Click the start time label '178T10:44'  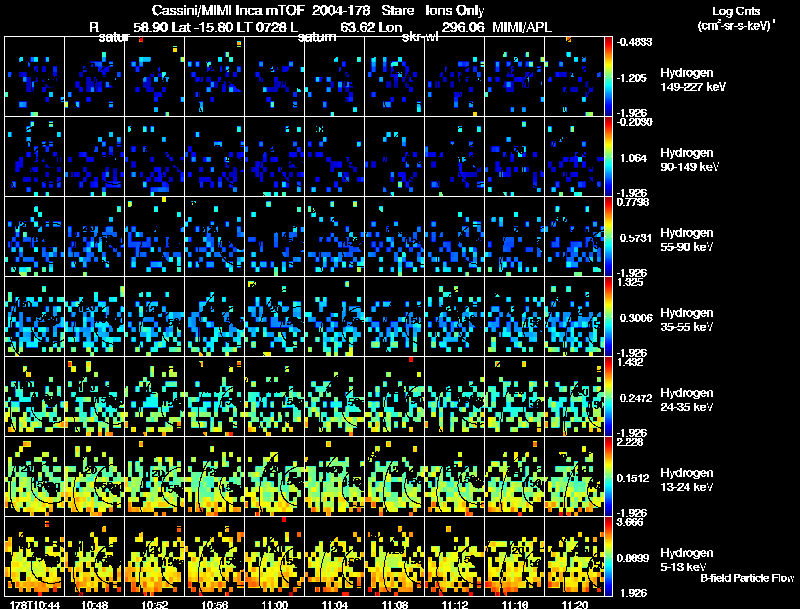(x=35, y=605)
